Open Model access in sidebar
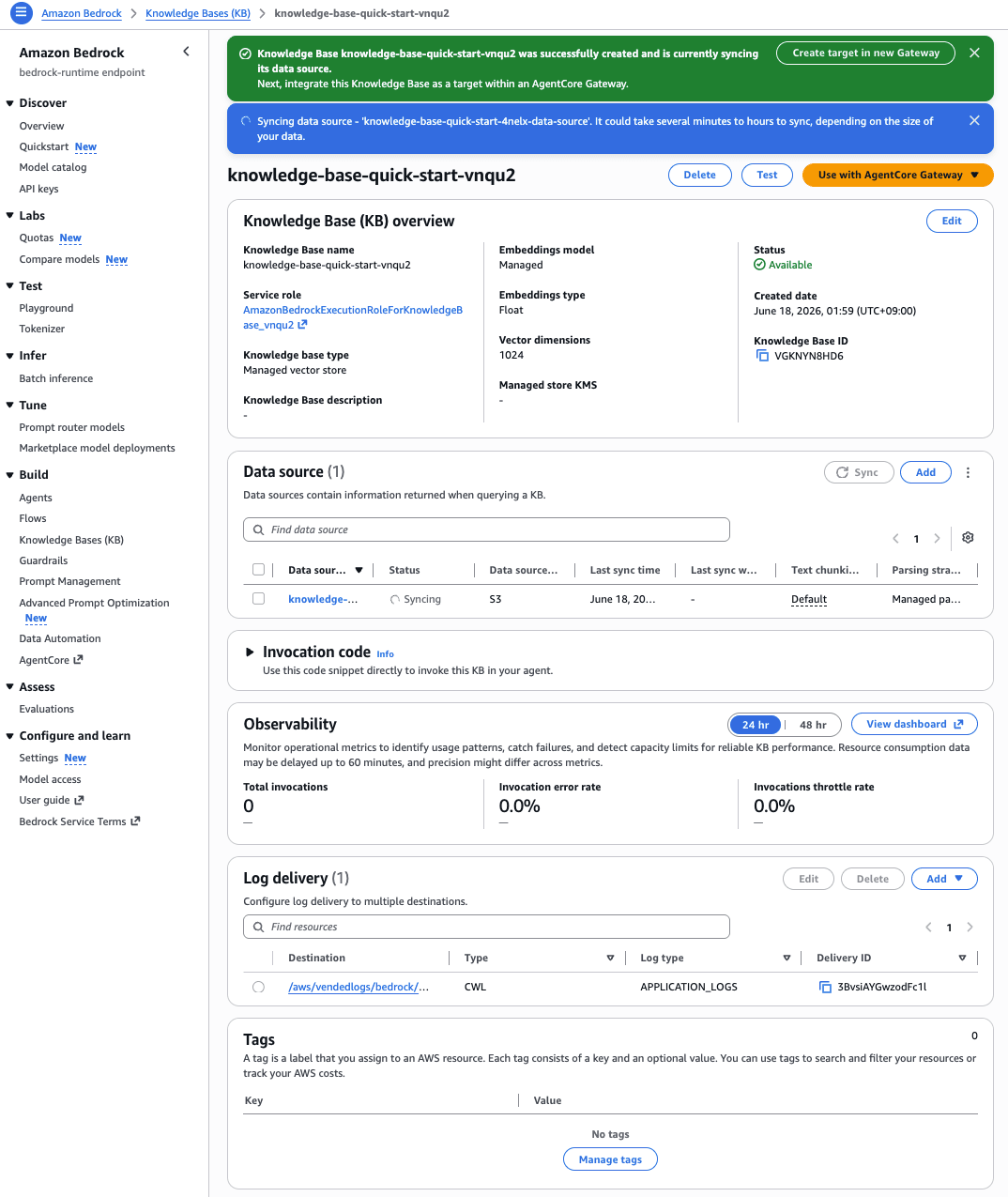The height and width of the screenshot is (1197, 1008). pos(50,779)
